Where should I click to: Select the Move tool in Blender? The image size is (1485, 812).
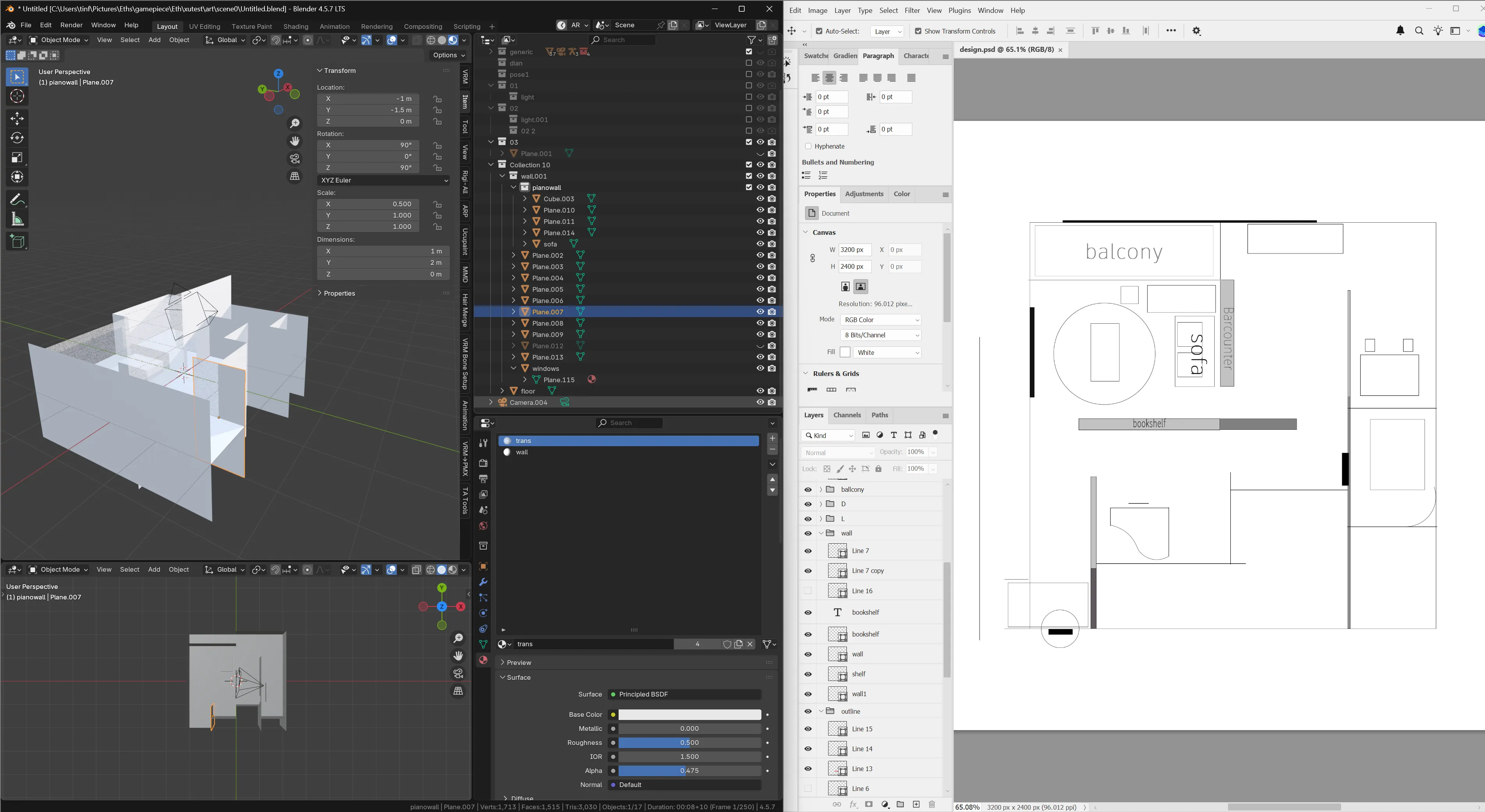tap(17, 119)
